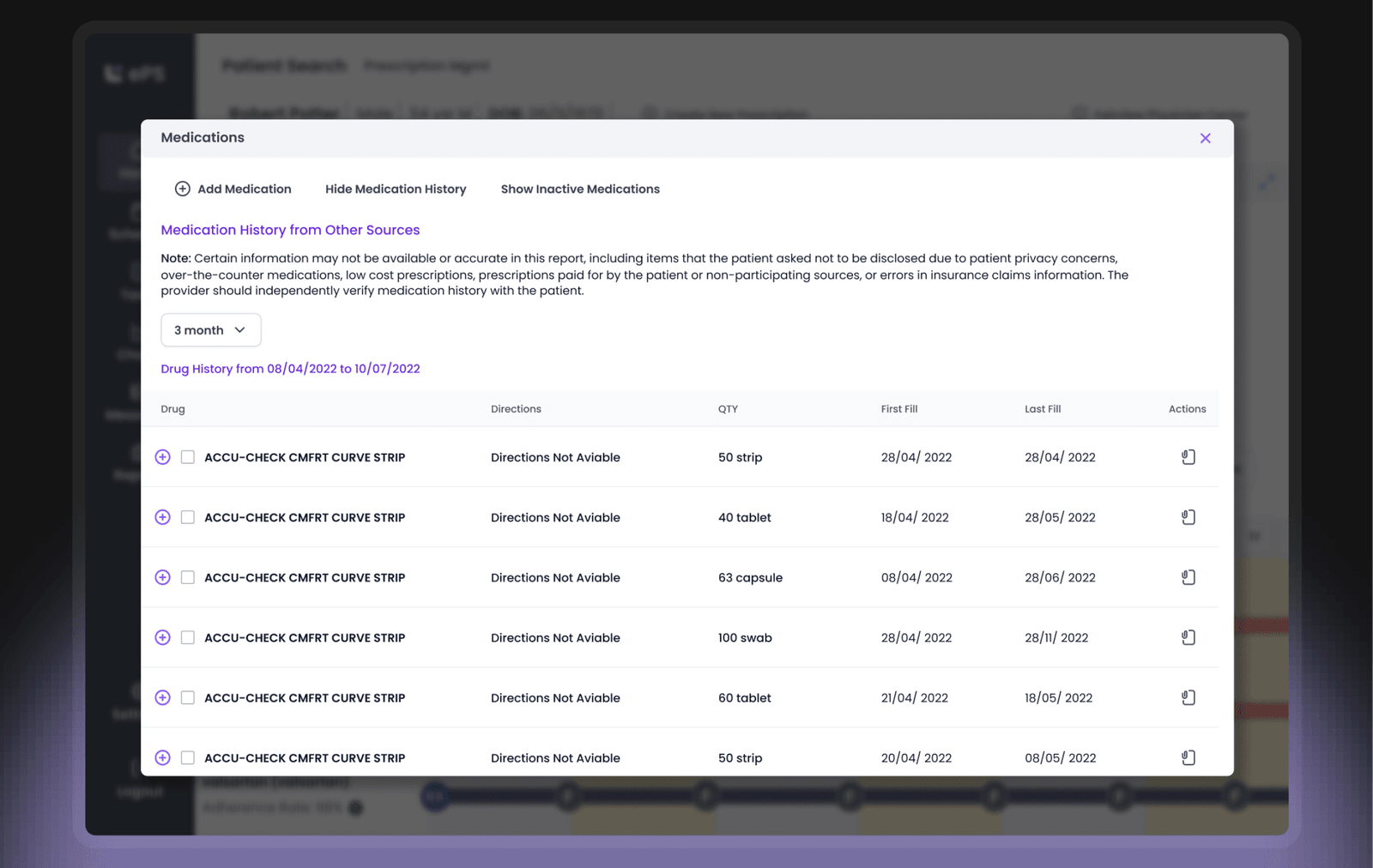1373x868 pixels.
Task: Check the box in the 100 swab row
Action: [188, 637]
